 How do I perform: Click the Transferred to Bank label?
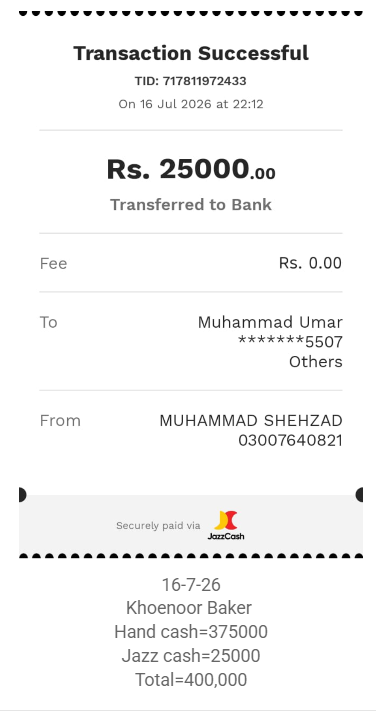click(191, 205)
